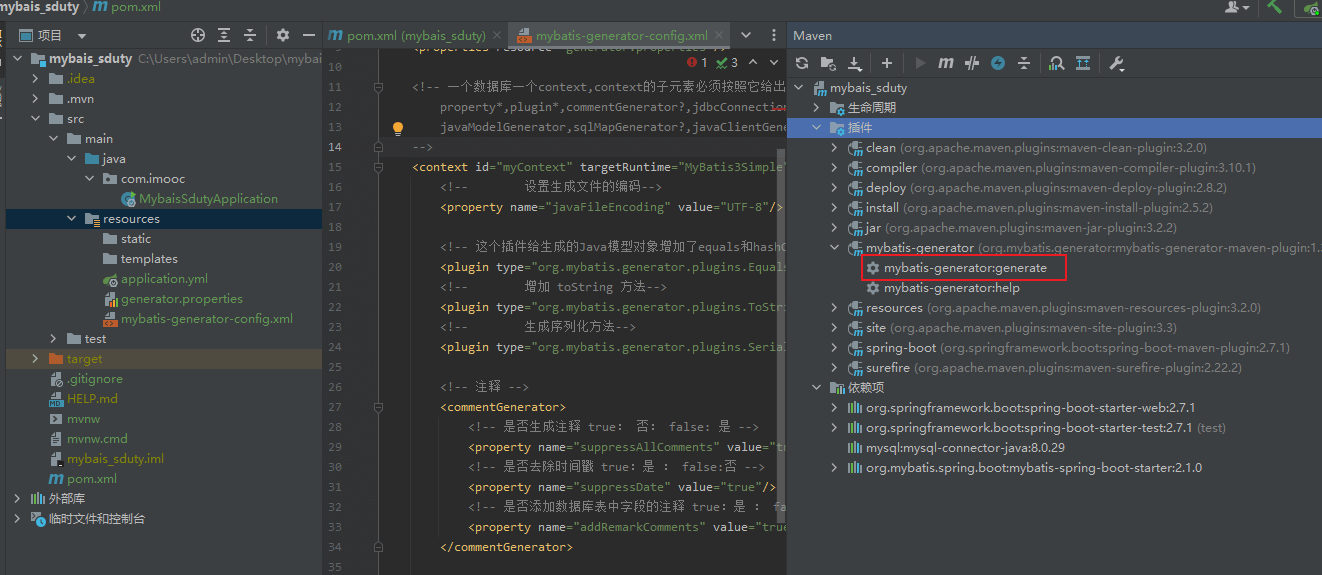Screen dimensions: 1322x575
Task: Expand the test folder
Action: coord(53,339)
